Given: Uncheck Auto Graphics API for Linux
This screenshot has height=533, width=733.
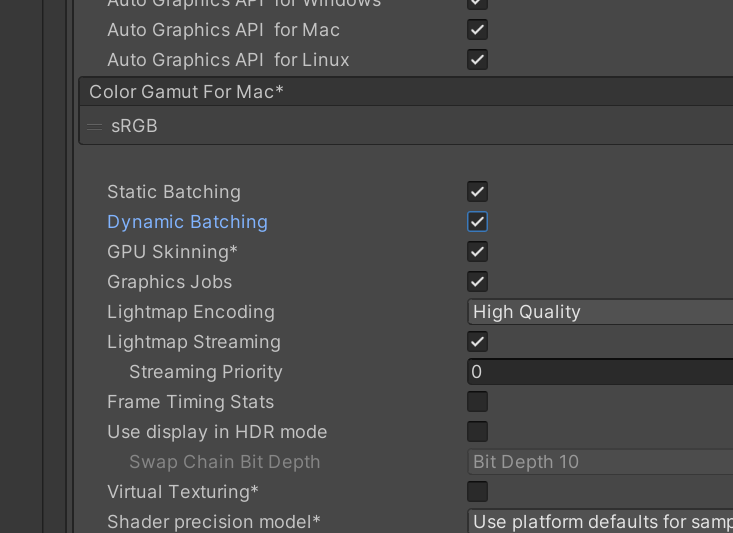Looking at the screenshot, I should 478,60.
